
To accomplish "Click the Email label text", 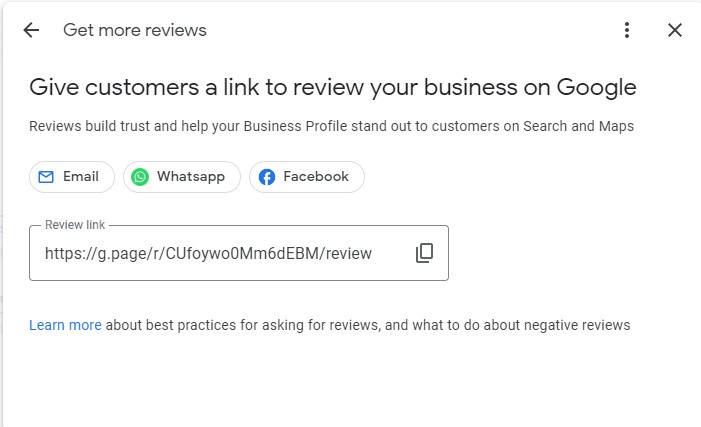I will pyautogui.click(x=80, y=177).
